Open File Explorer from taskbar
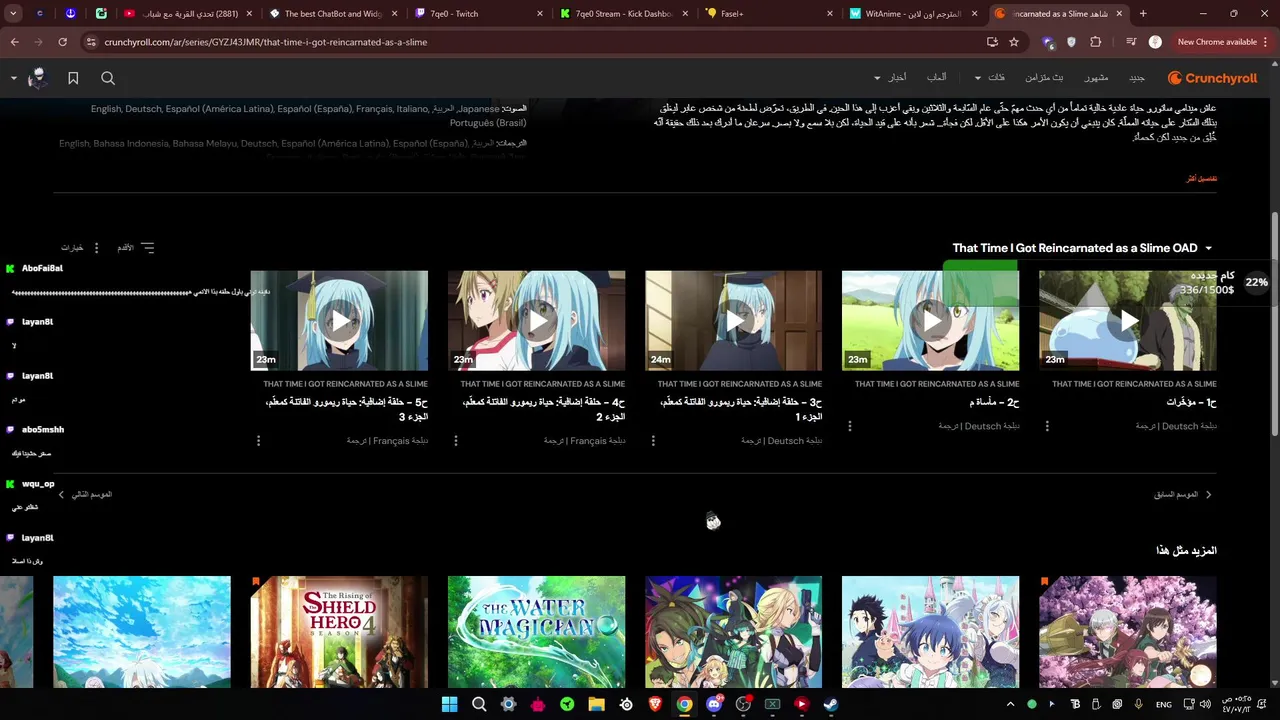The height and width of the screenshot is (720, 1280). pos(596,704)
